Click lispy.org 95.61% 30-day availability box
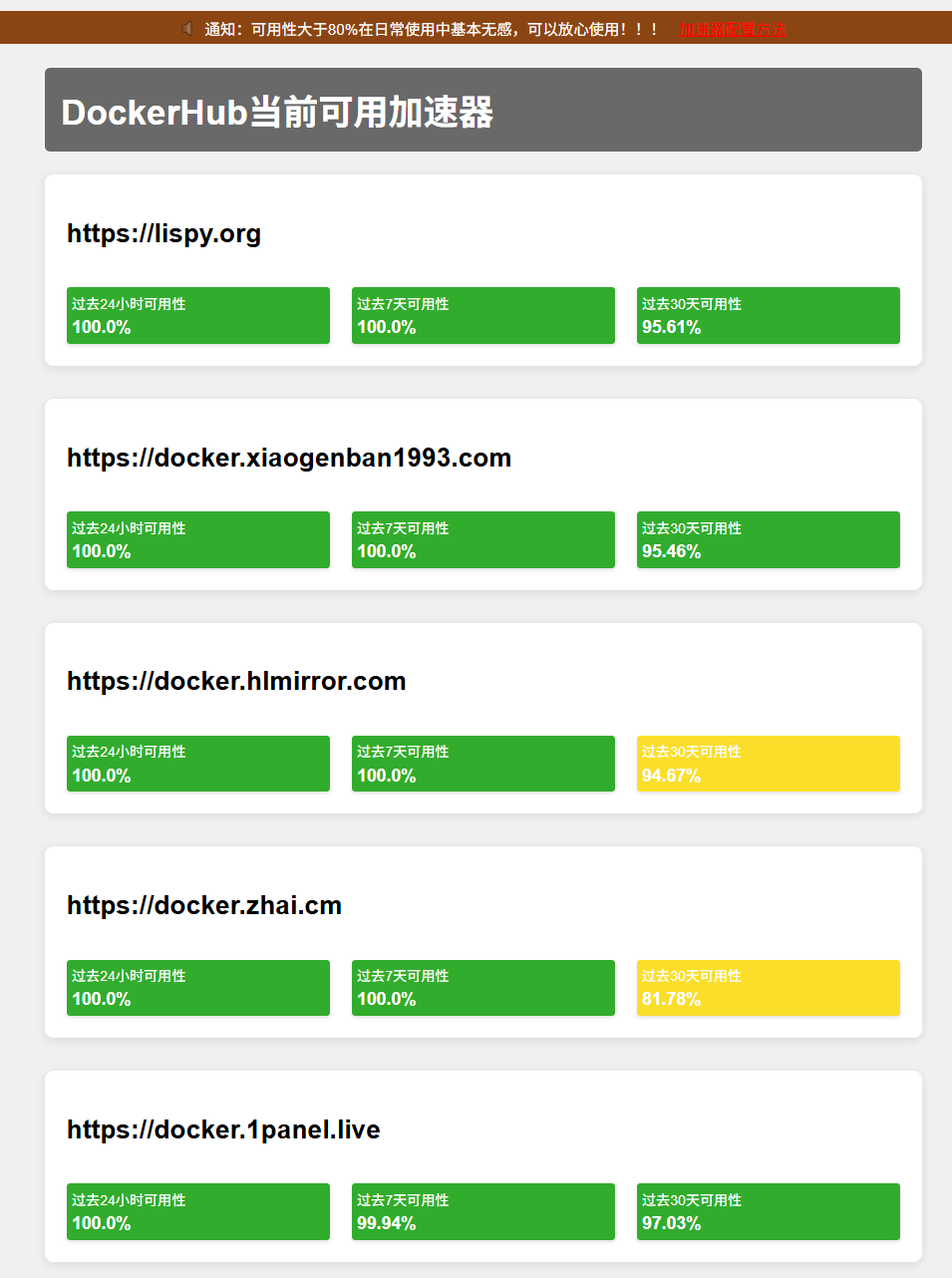This screenshot has height=1278, width=952. [769, 315]
